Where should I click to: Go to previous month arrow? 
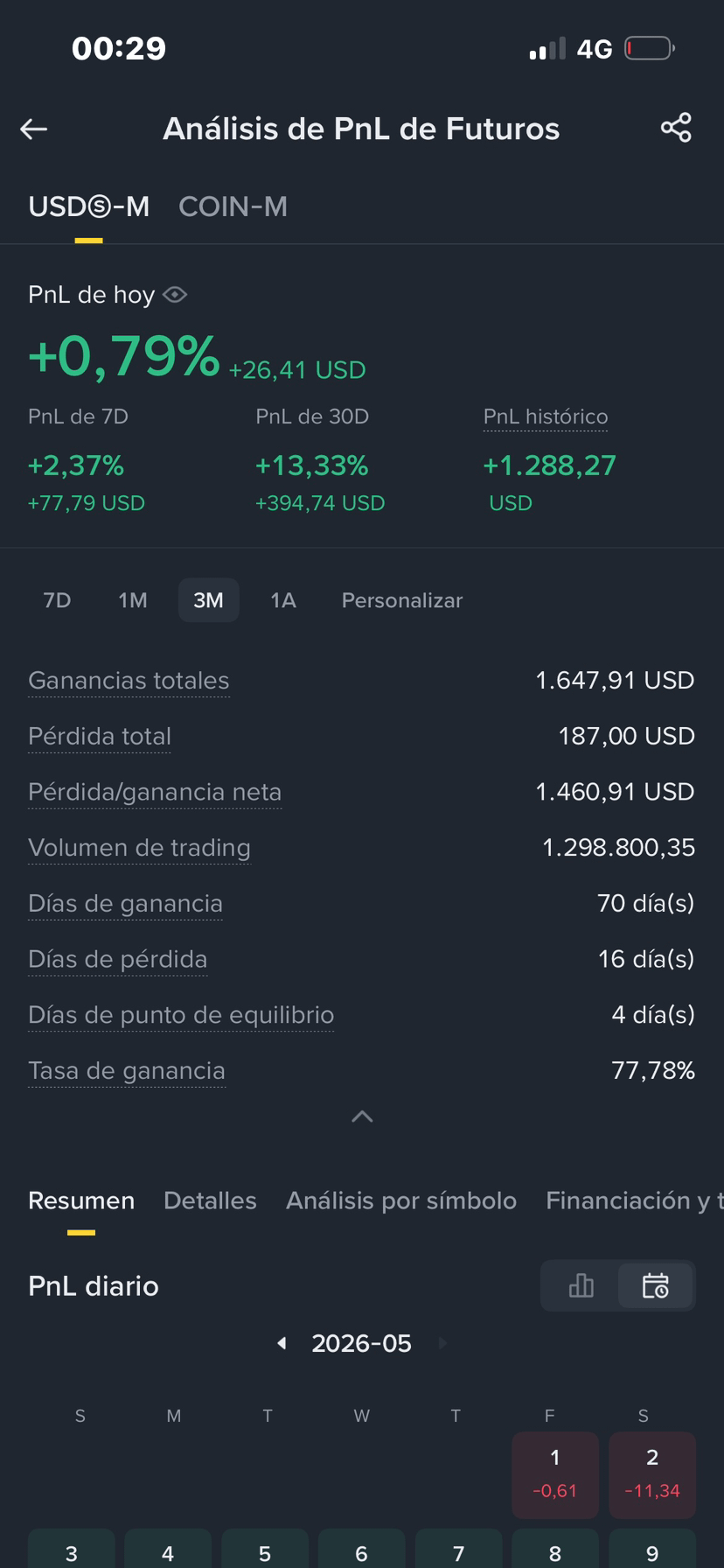282,1343
